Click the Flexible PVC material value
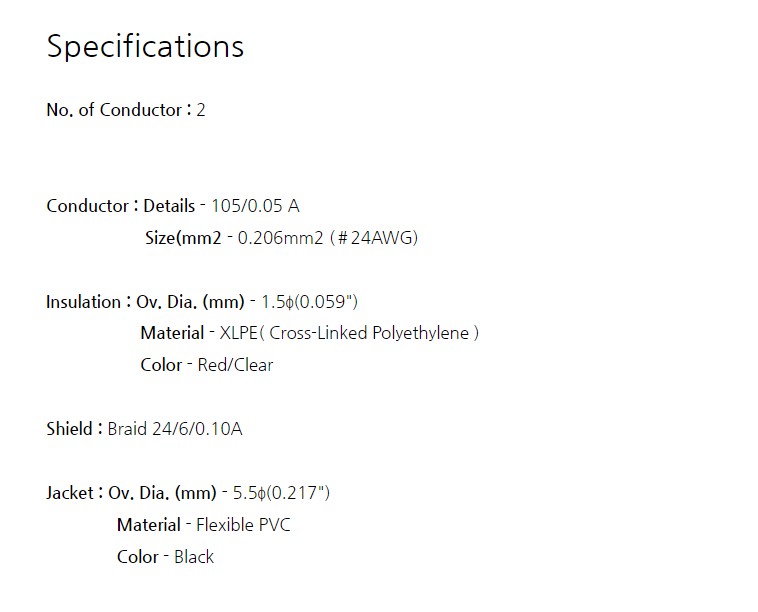The image size is (758, 612). [243, 525]
